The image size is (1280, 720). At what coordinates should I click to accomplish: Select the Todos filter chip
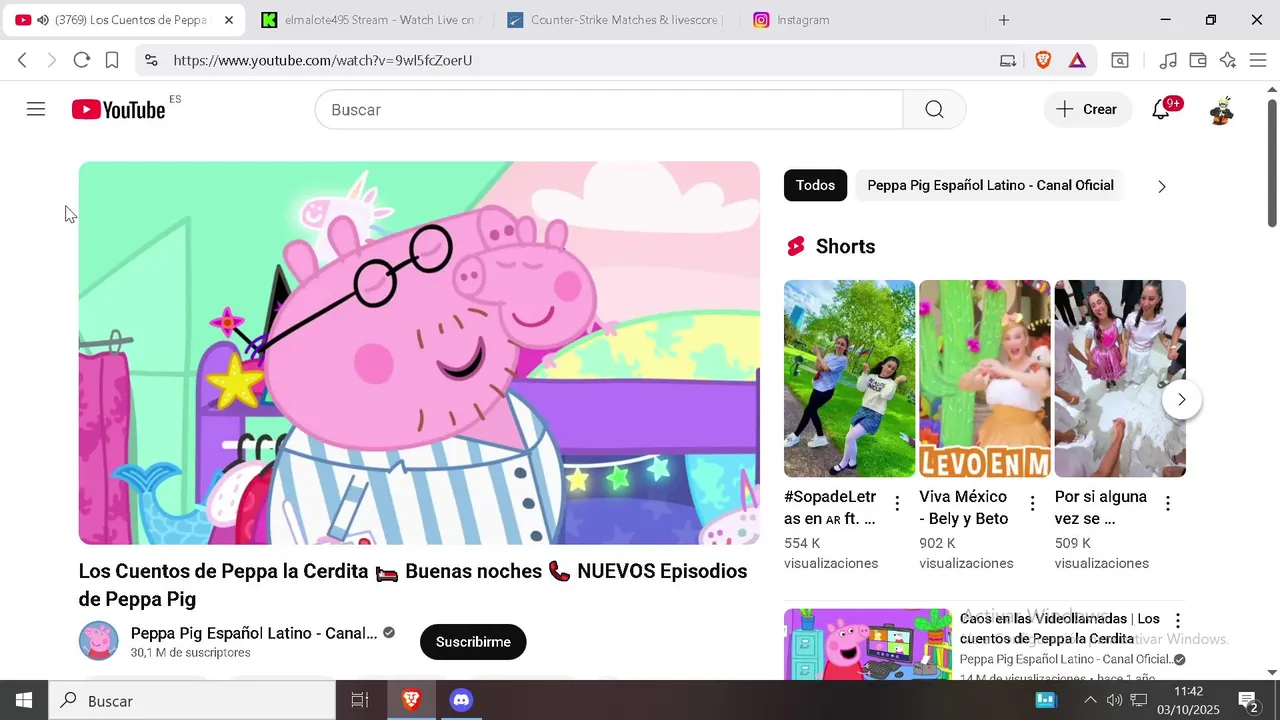point(815,185)
